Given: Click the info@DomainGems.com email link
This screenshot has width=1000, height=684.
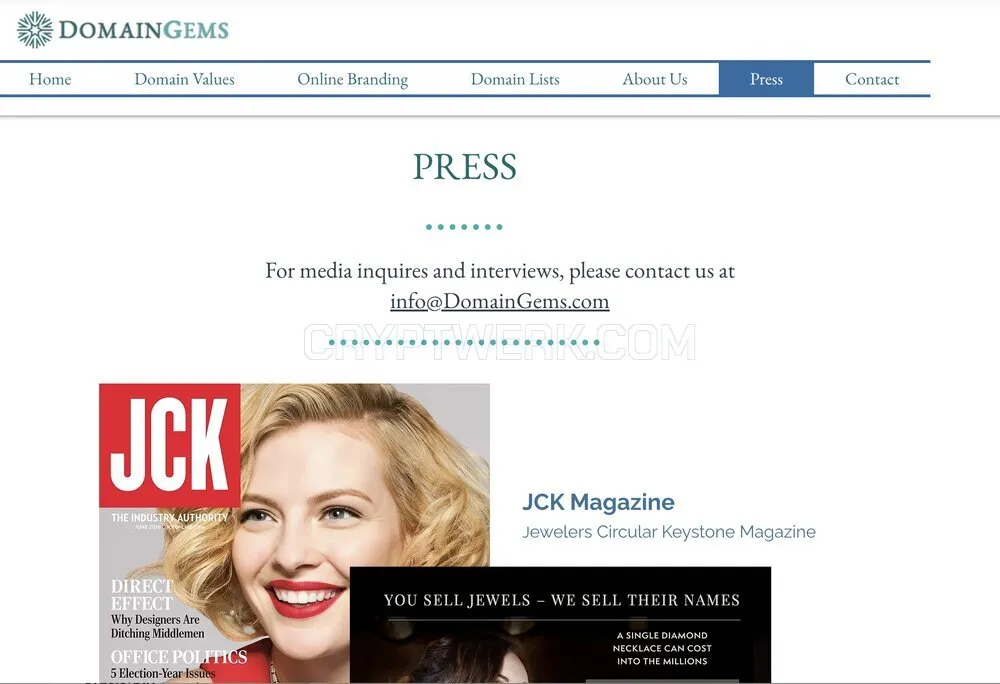Looking at the screenshot, I should [499, 301].
